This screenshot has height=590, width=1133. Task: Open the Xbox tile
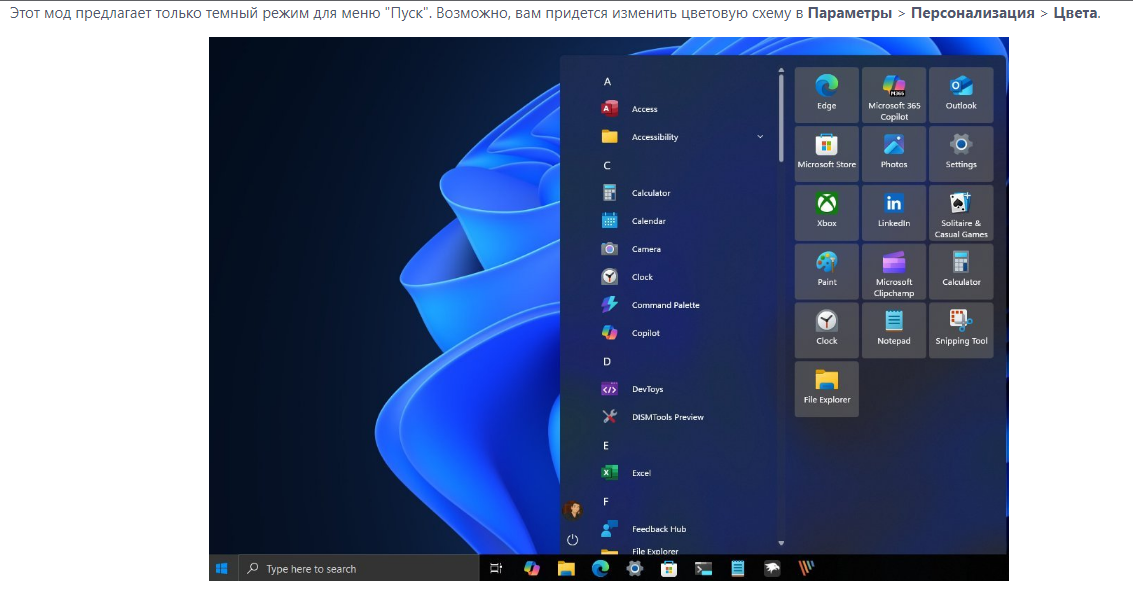(826, 212)
